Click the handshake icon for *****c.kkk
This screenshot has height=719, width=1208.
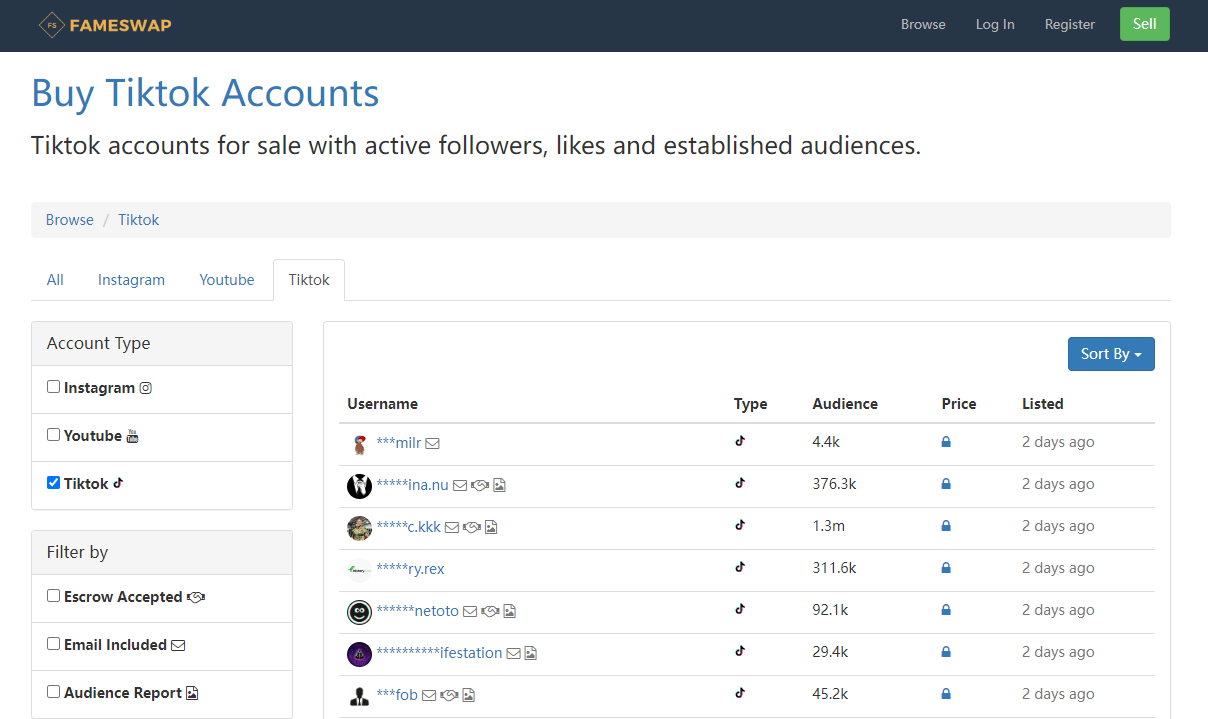pyautogui.click(x=472, y=527)
